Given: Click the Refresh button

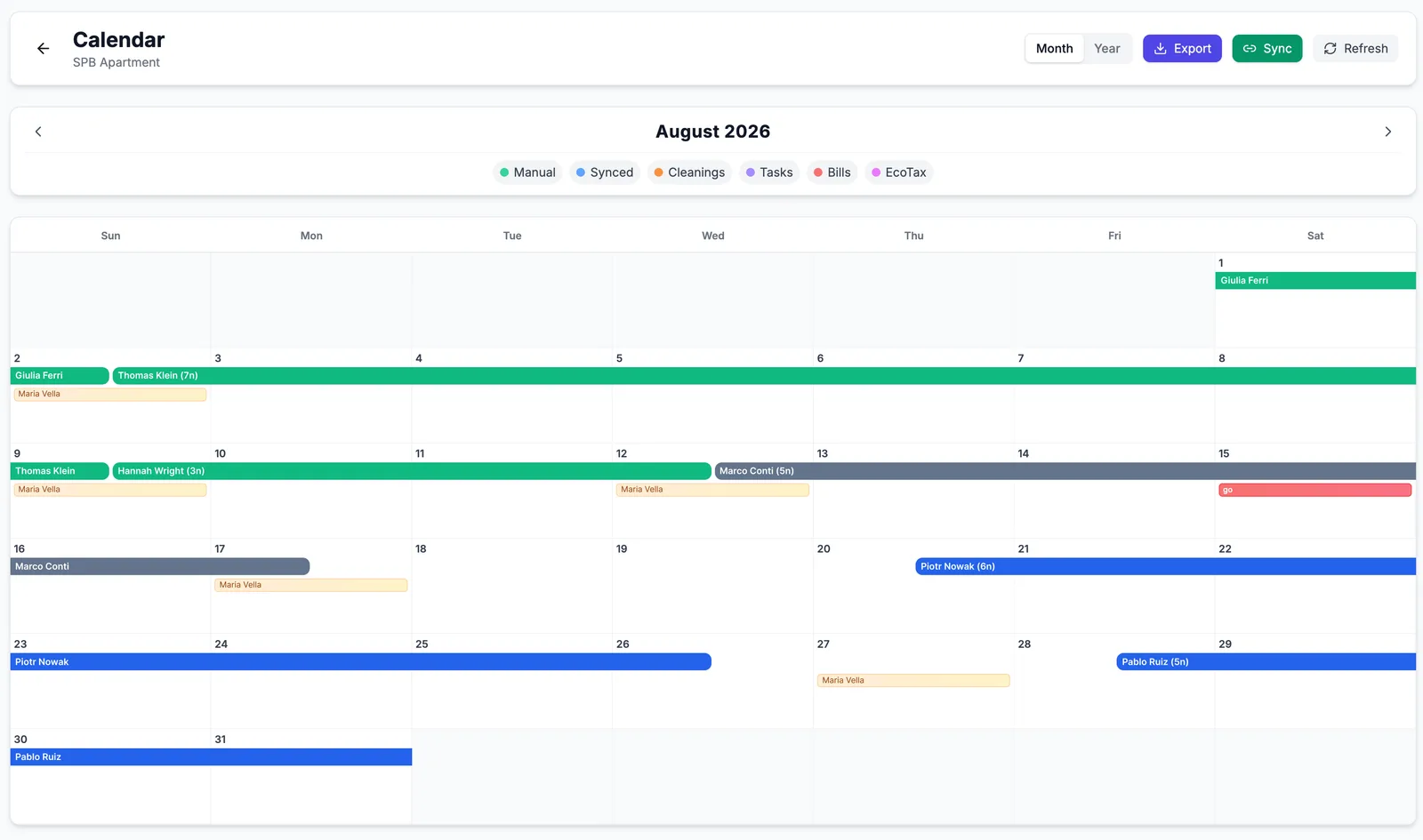Looking at the screenshot, I should click(x=1355, y=49).
